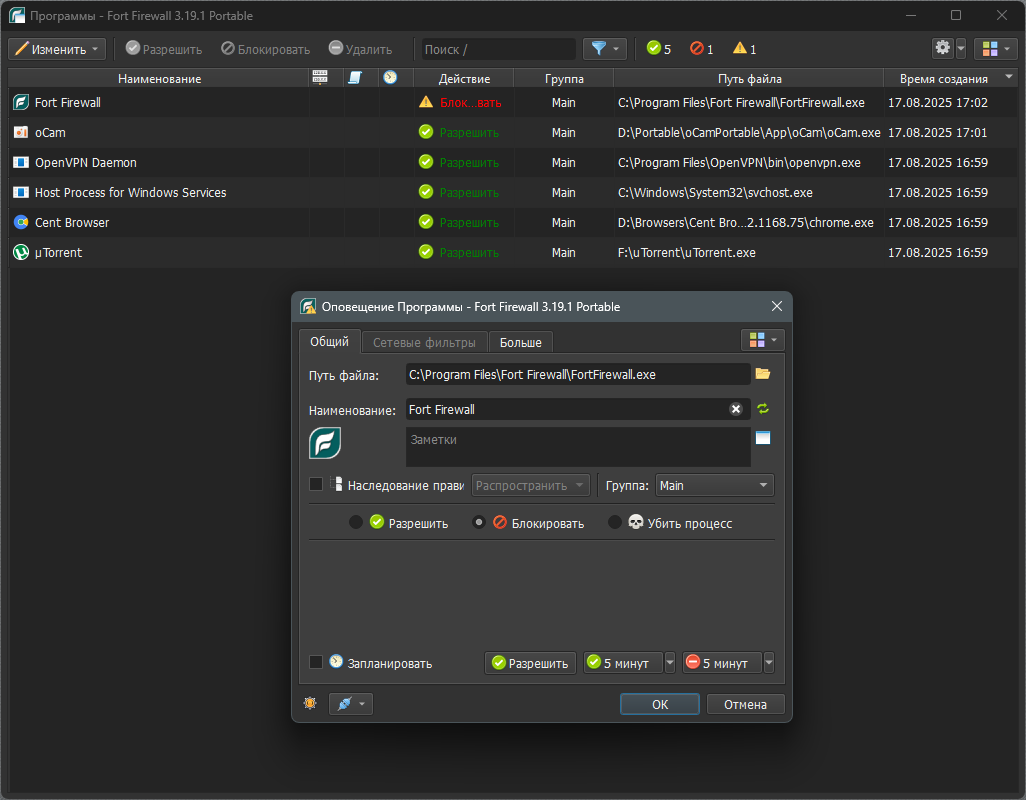
Task: Click the Заметки notes text area
Action: [x=578, y=447]
